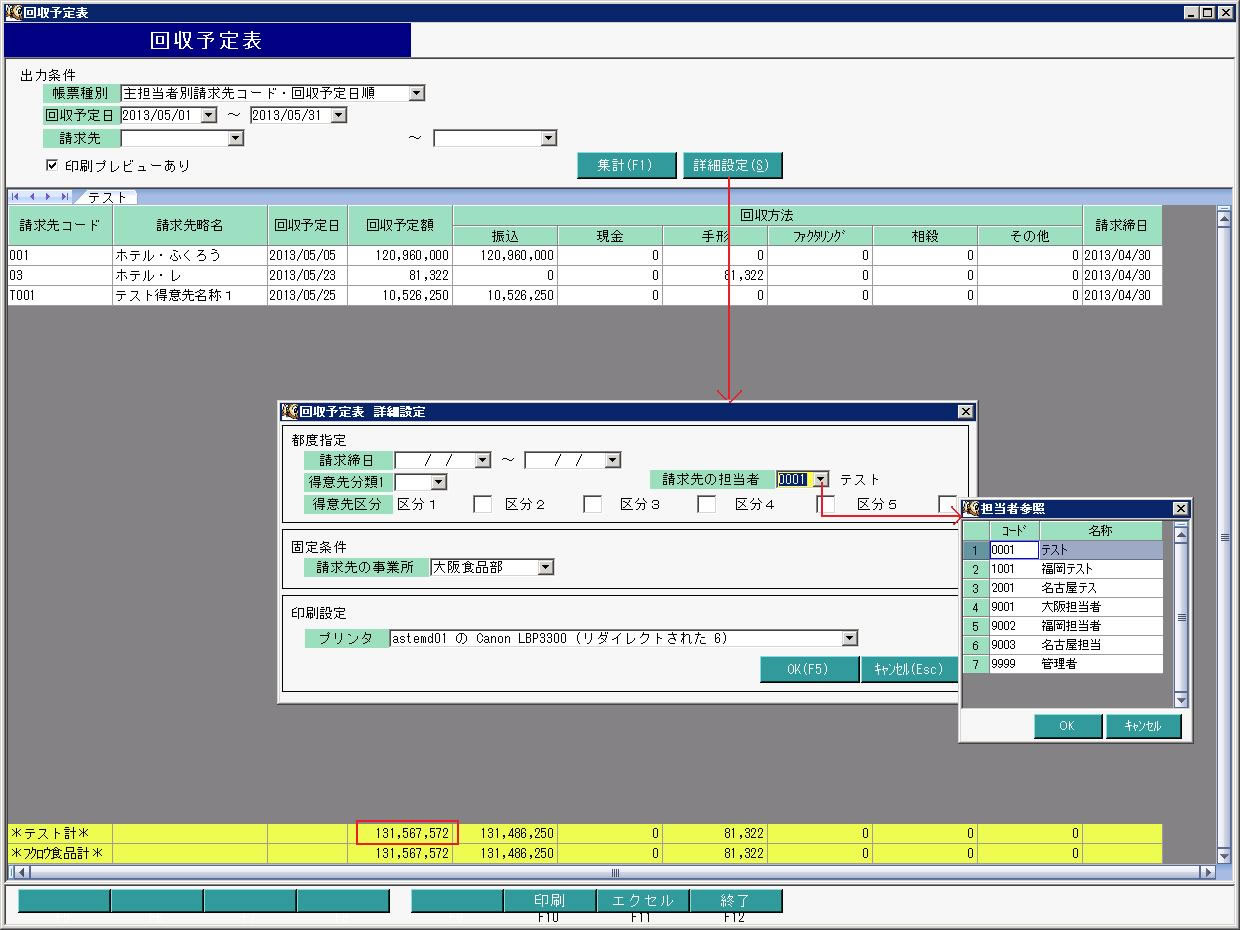Open the プリンタ selection dropdown
This screenshot has width=1240, height=930.
coord(850,638)
